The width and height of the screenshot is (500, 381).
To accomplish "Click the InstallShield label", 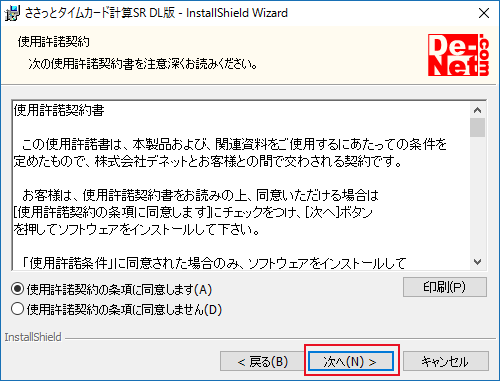I will tap(33, 337).
